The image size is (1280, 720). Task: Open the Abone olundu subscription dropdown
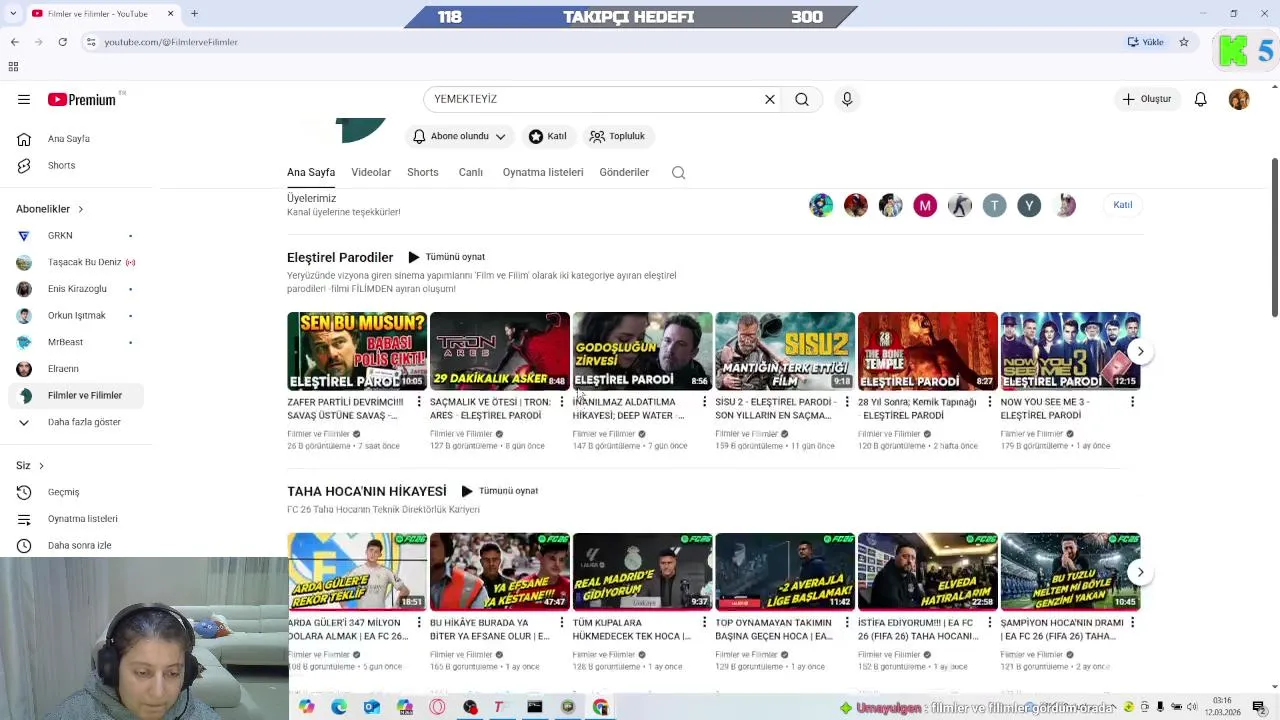[x=459, y=136]
